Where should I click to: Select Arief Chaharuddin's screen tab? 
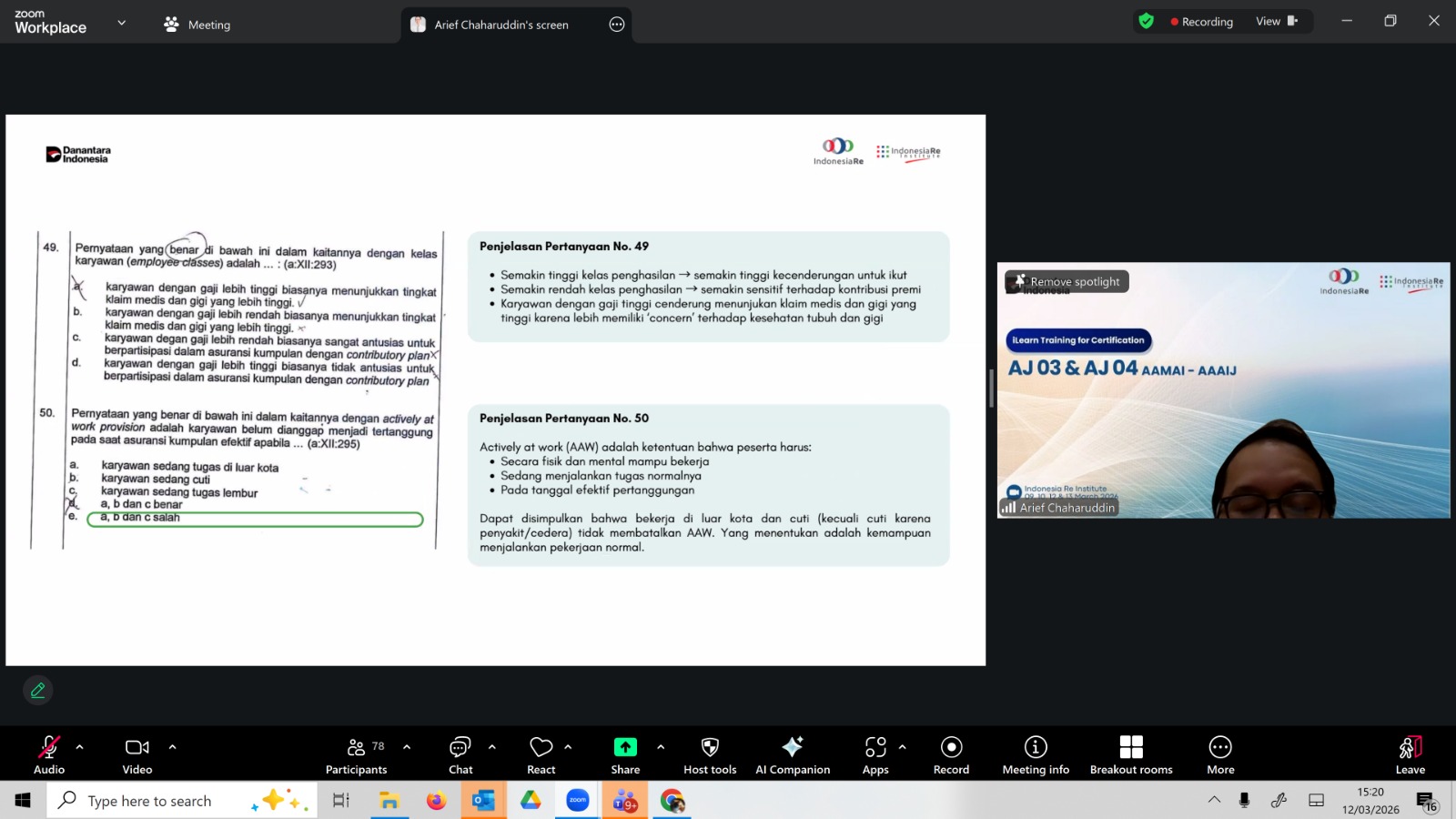click(x=500, y=25)
